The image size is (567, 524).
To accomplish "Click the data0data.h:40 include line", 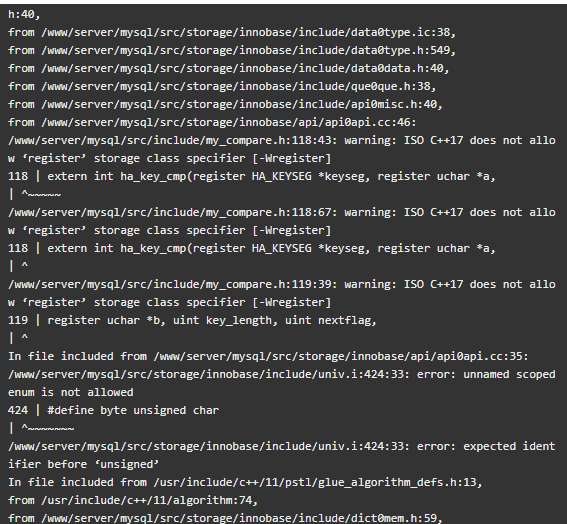I will (x=229, y=68).
